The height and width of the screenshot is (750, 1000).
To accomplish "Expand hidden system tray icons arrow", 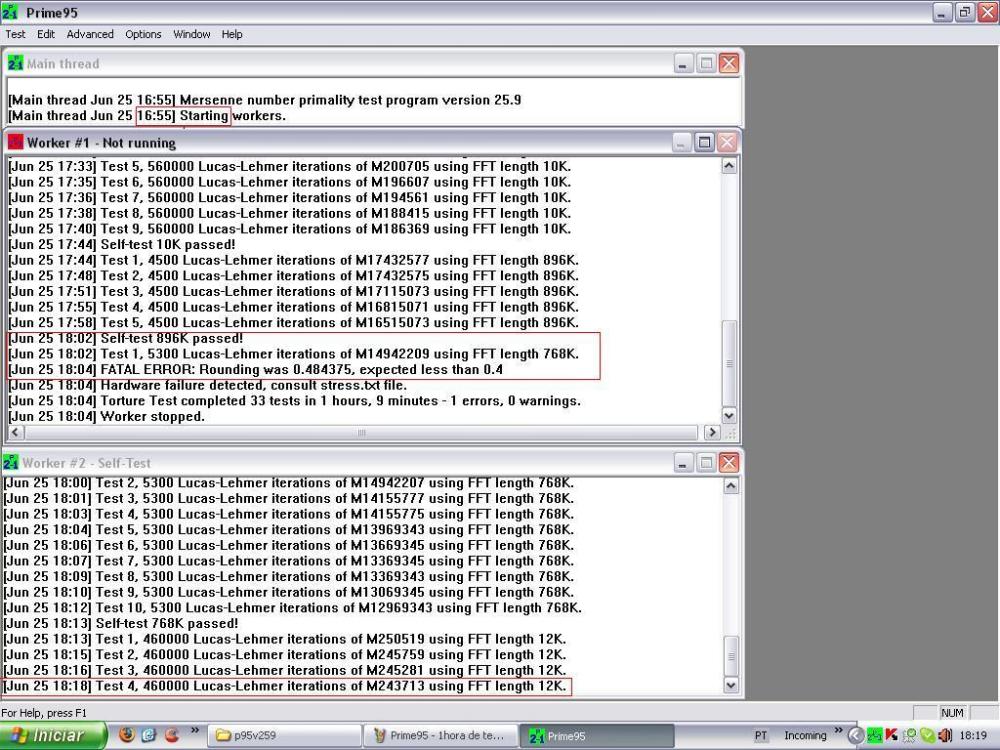I will coord(856,735).
